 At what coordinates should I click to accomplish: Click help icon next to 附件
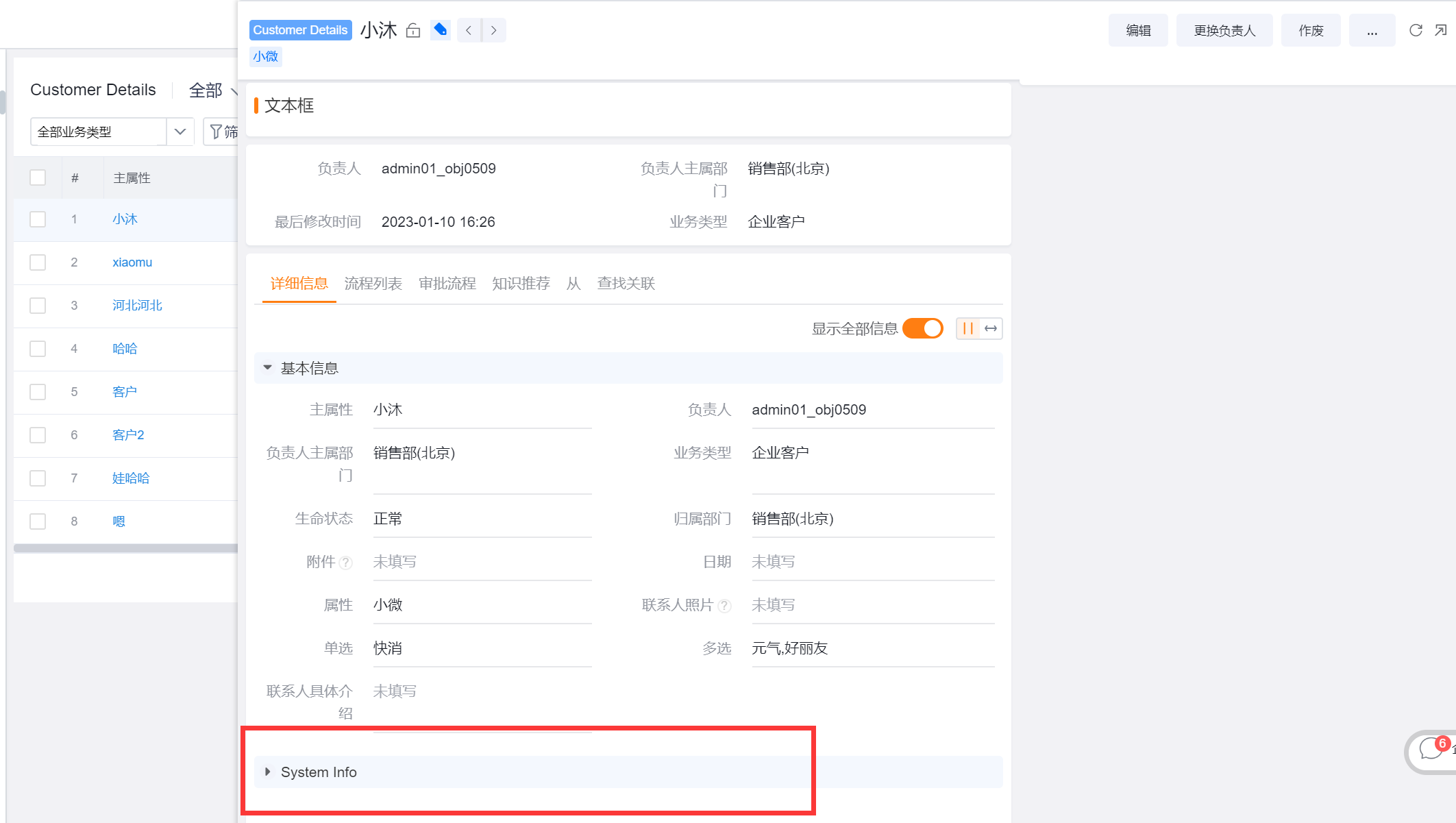click(x=346, y=563)
